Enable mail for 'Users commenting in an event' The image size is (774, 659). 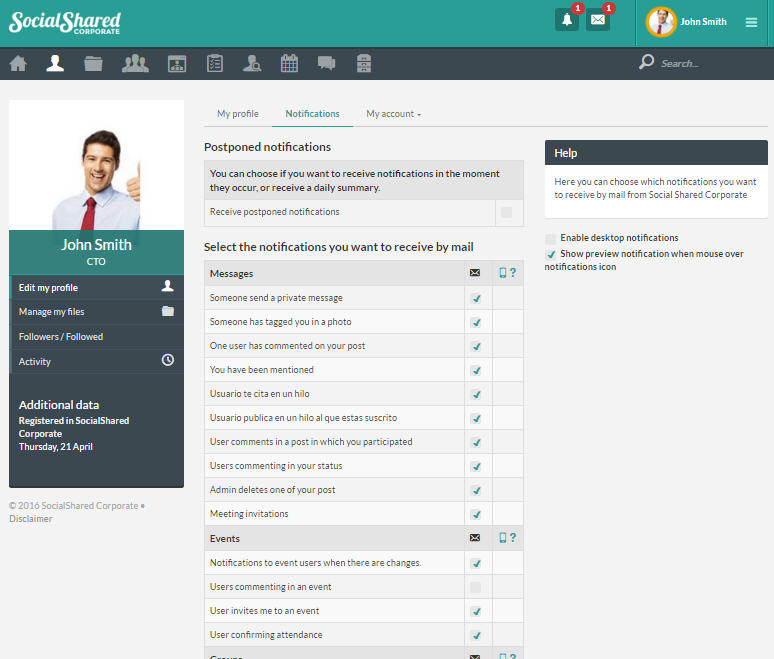[x=476, y=587]
